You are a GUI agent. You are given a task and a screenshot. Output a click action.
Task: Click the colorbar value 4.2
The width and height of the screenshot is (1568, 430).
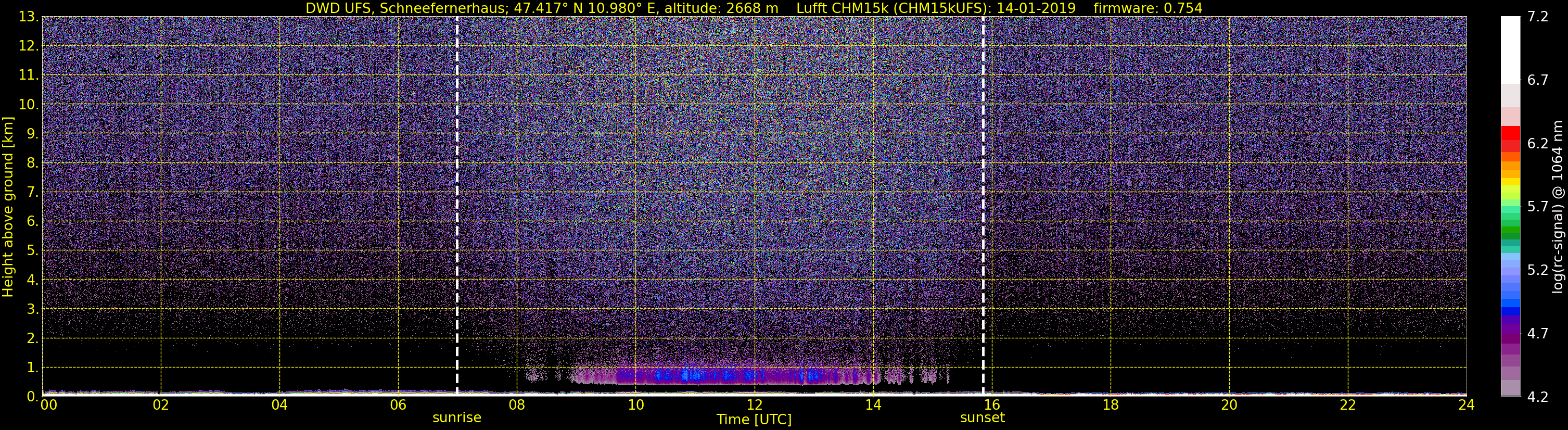(1538, 397)
